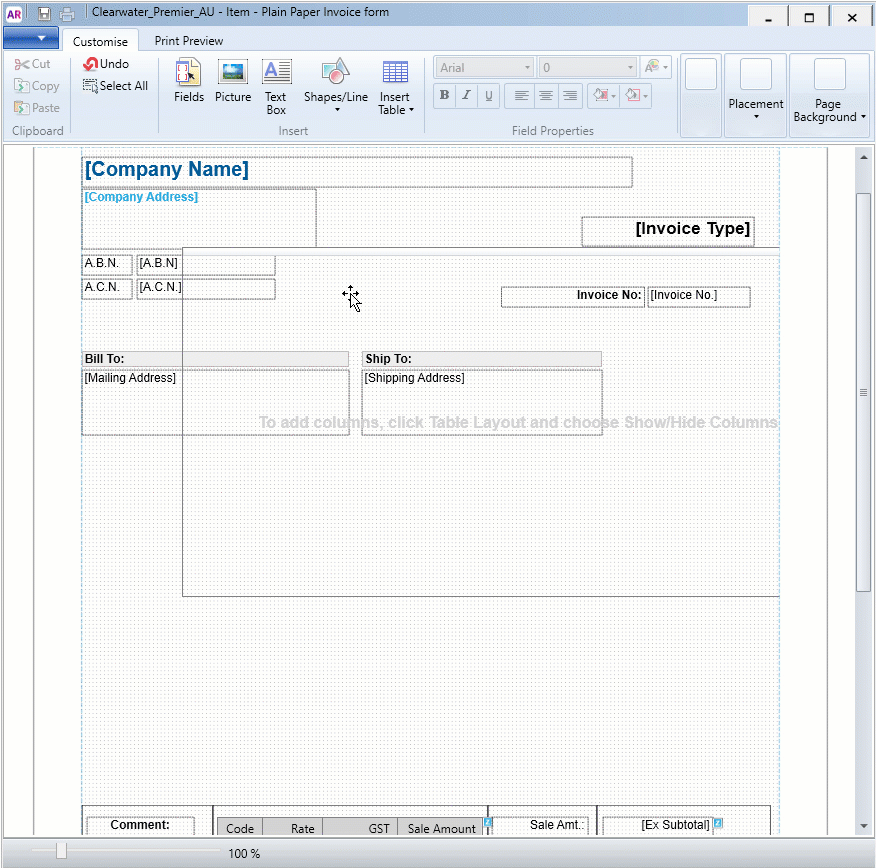Click the blank button left of Placement
The image size is (876, 868).
pos(701,95)
